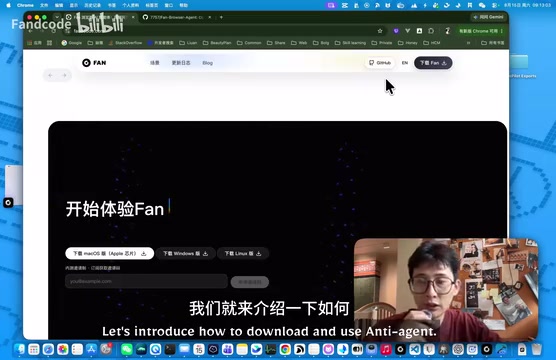This screenshot has width=556, height=360.
Task: Click the bookmark star in address bar
Action: coord(380,31)
